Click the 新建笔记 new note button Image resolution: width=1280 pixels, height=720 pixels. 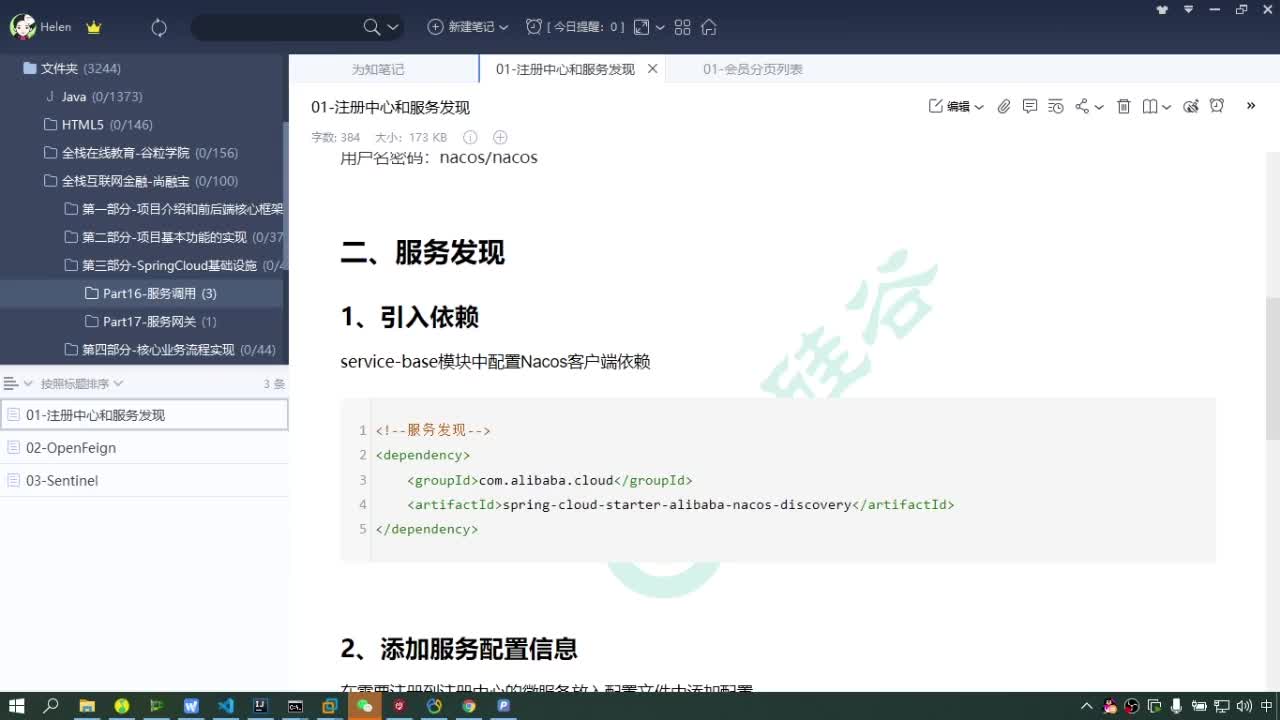tap(461, 27)
